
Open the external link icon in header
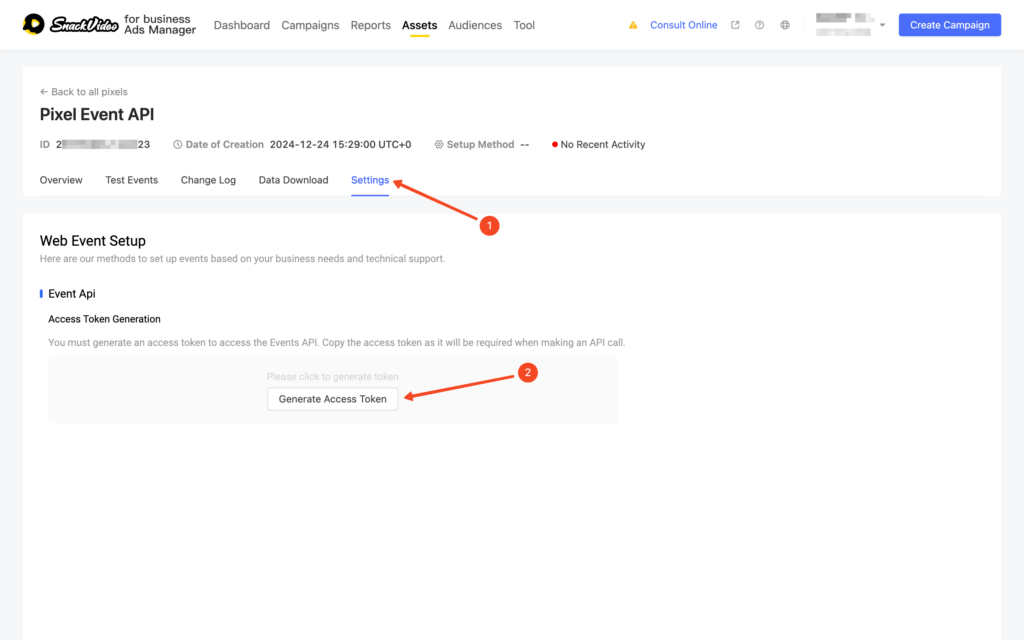click(x=735, y=25)
